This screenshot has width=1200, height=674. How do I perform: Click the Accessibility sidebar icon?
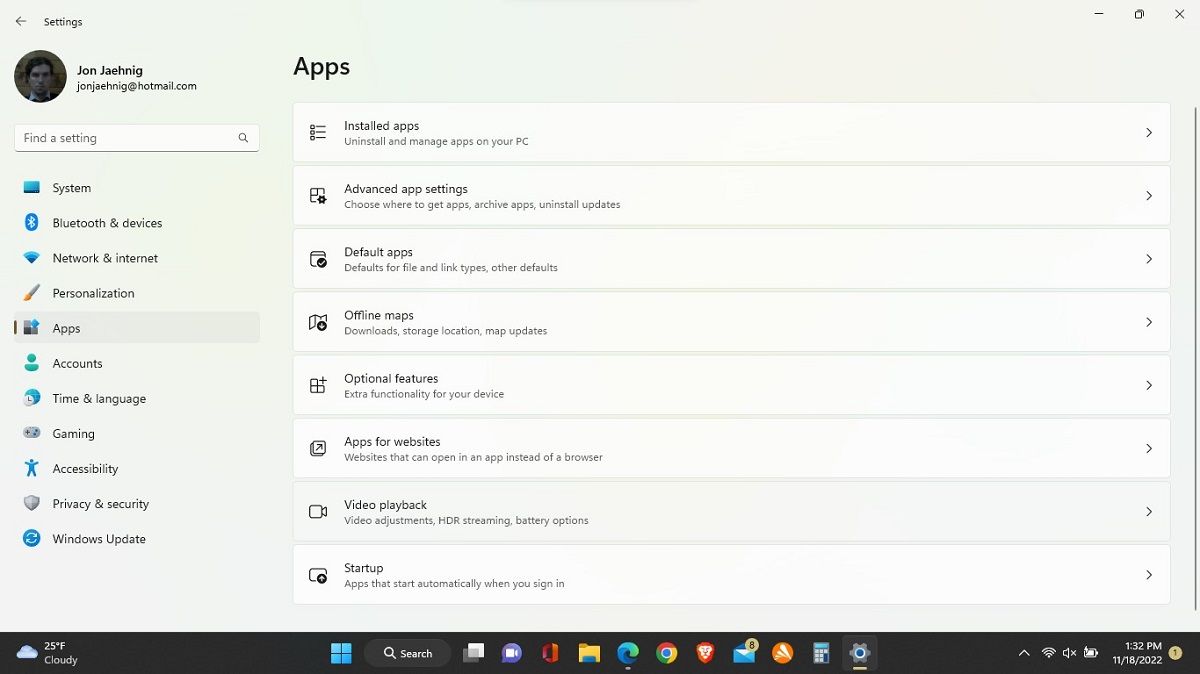(31, 468)
